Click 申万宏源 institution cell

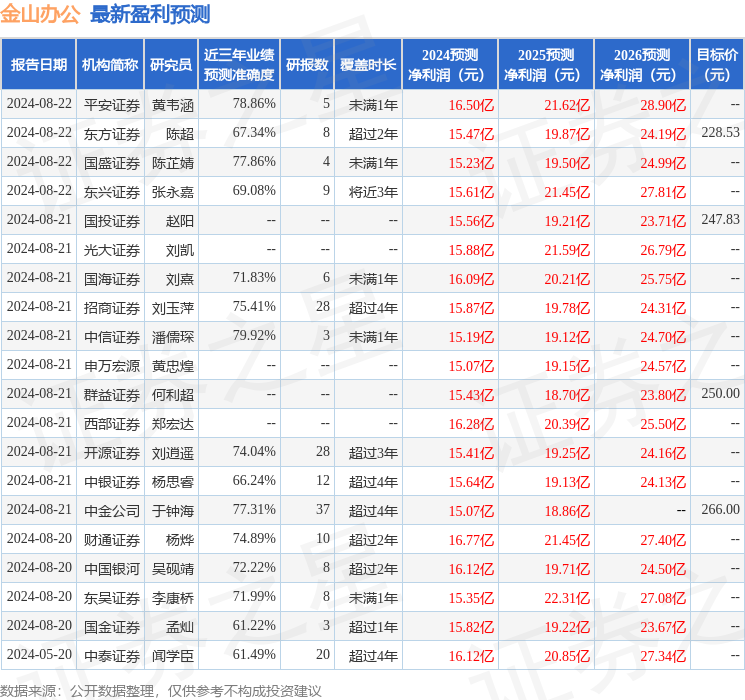point(112,366)
